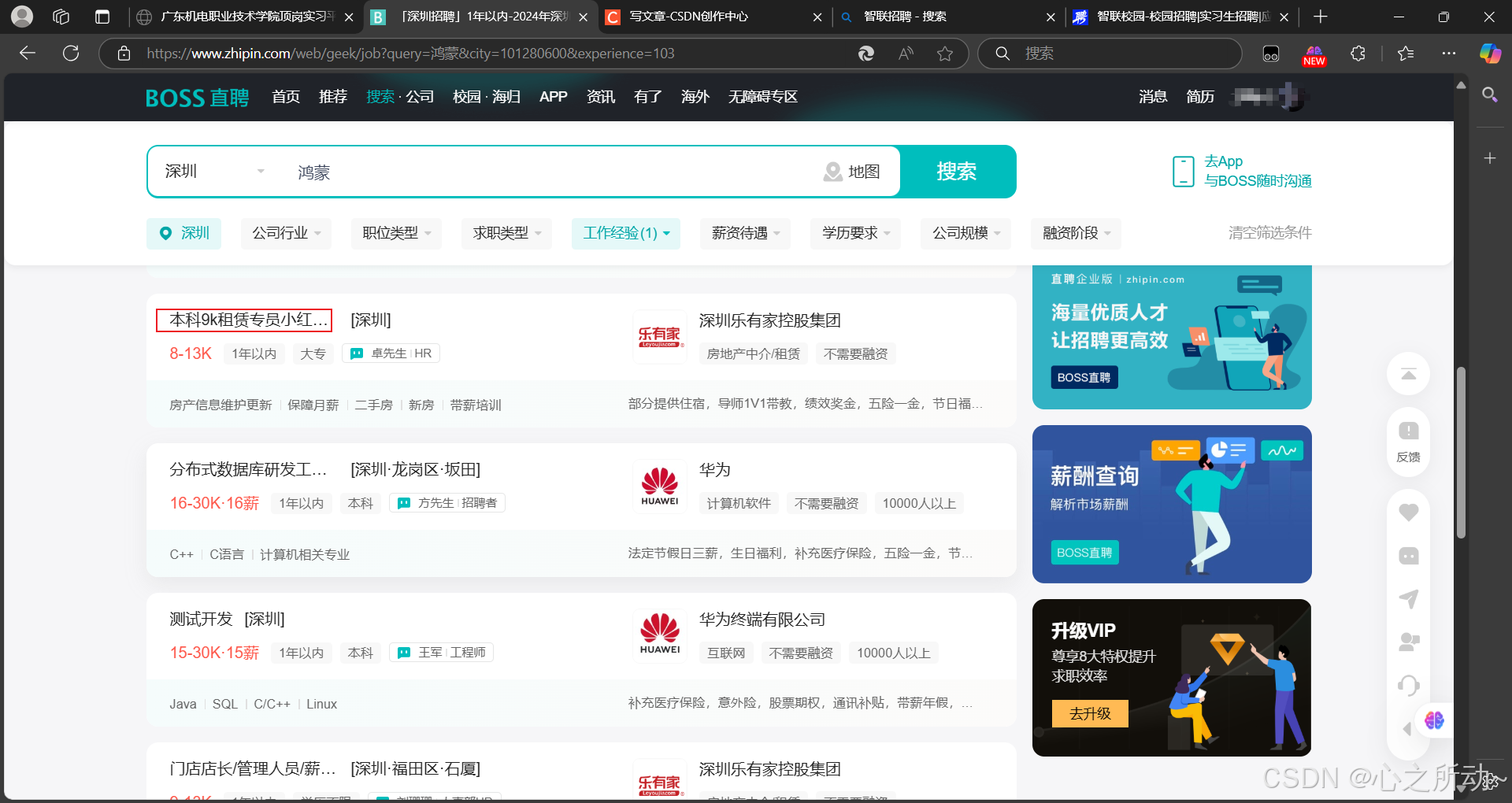The width and height of the screenshot is (1512, 803).
Task: Open the browser workspaces icon
Action: [61, 17]
